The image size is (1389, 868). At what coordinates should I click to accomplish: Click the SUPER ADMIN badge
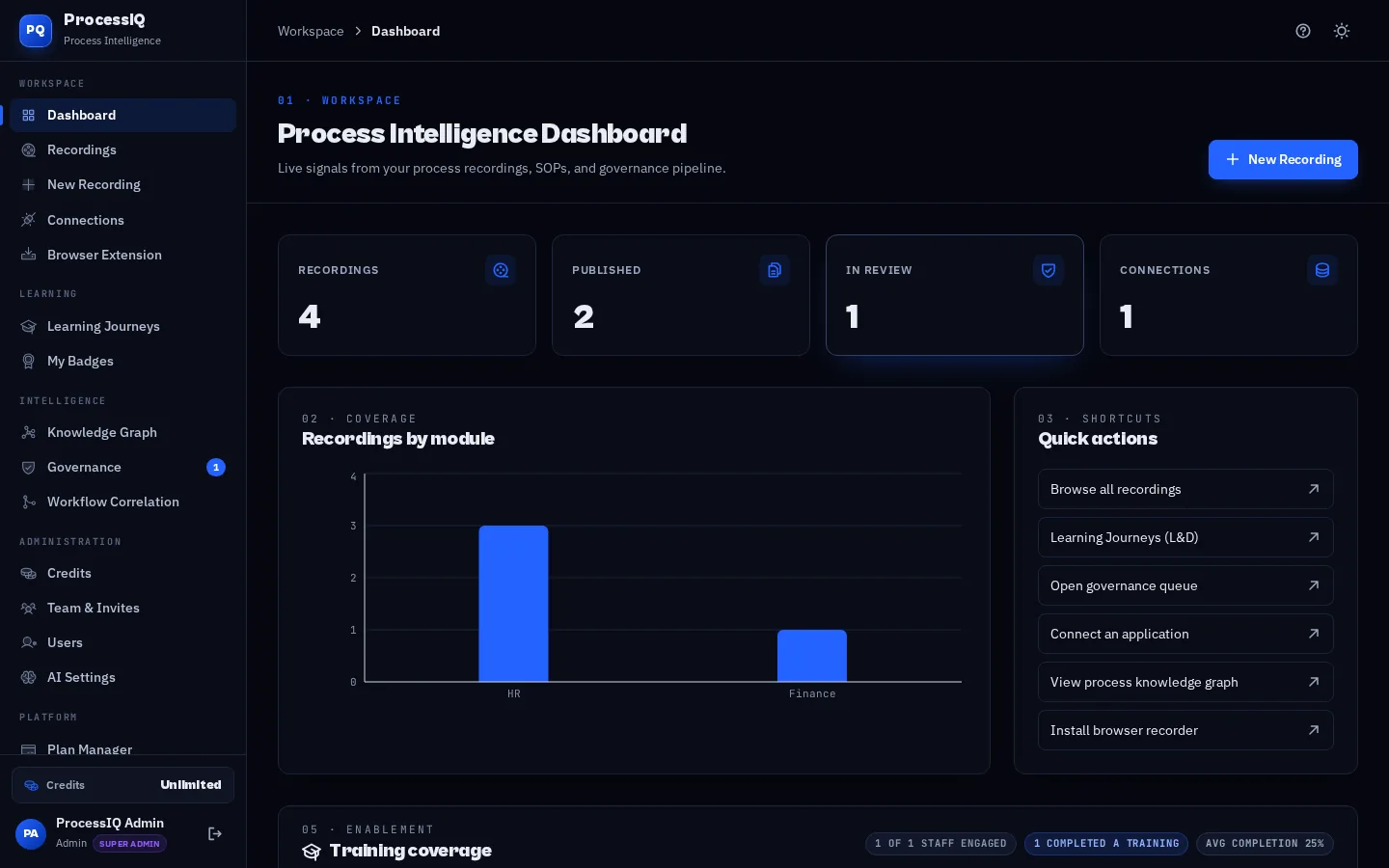(129, 844)
